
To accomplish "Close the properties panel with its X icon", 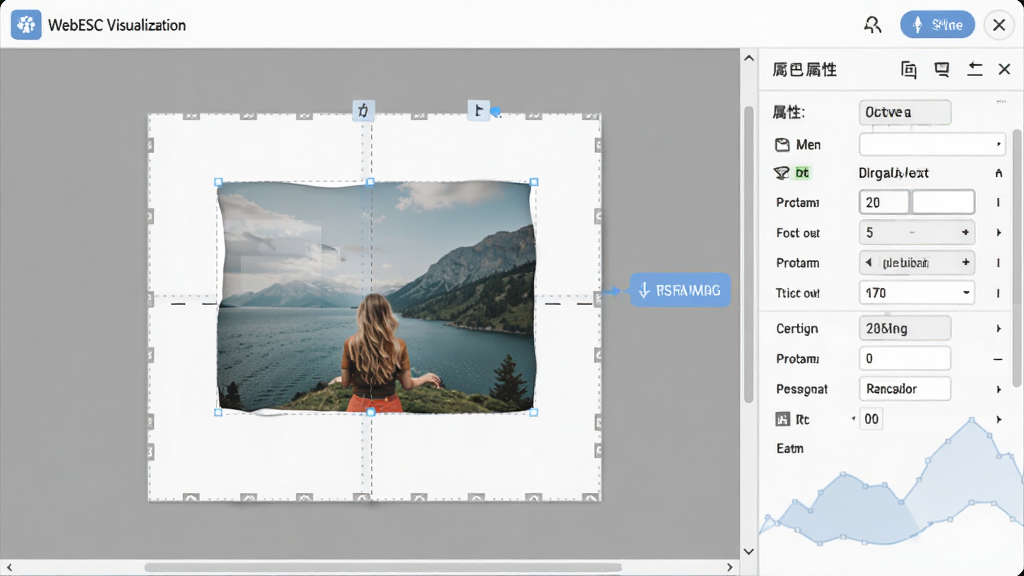I will click(x=1004, y=69).
